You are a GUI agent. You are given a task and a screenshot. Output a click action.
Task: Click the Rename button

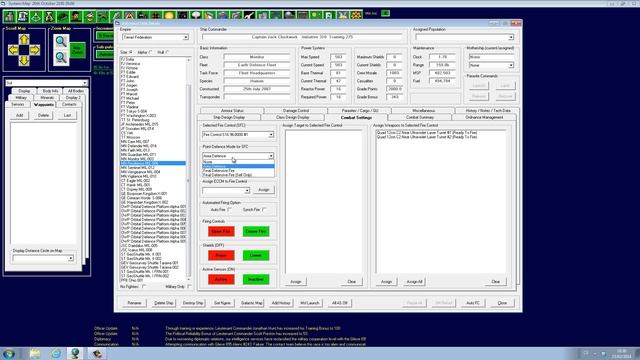tap(134, 303)
